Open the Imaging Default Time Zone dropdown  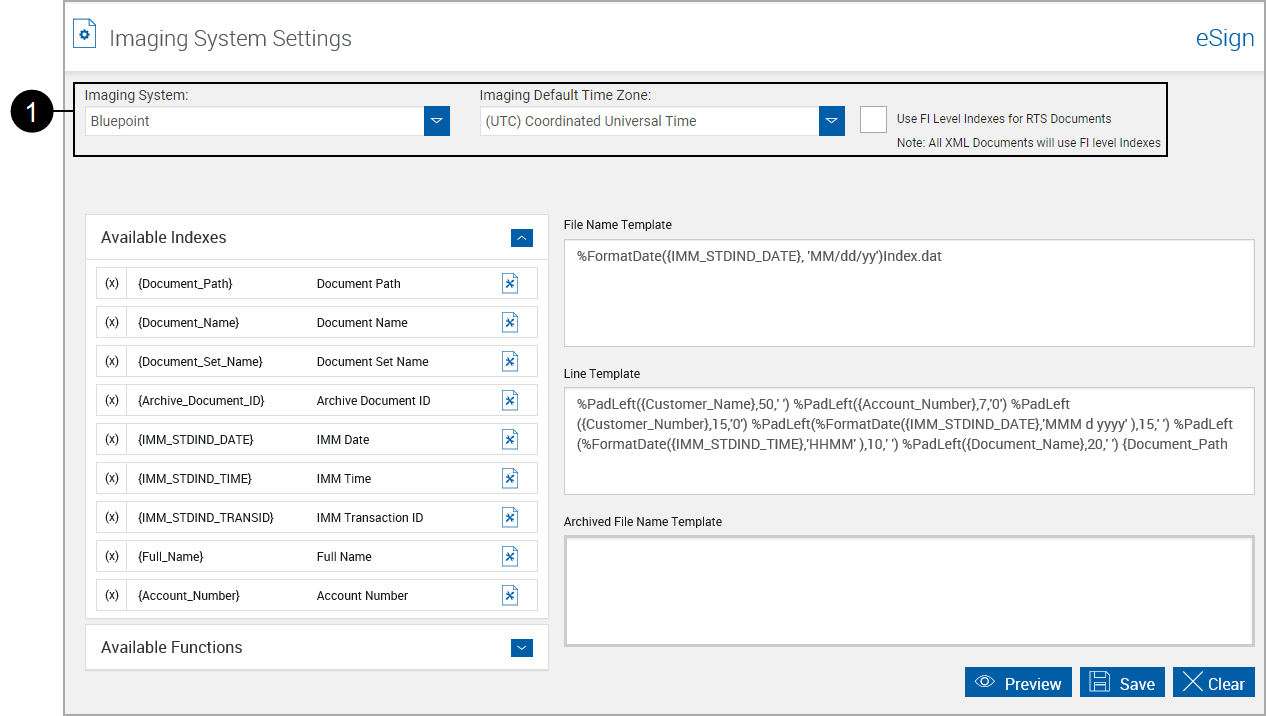pyautogui.click(x=831, y=120)
